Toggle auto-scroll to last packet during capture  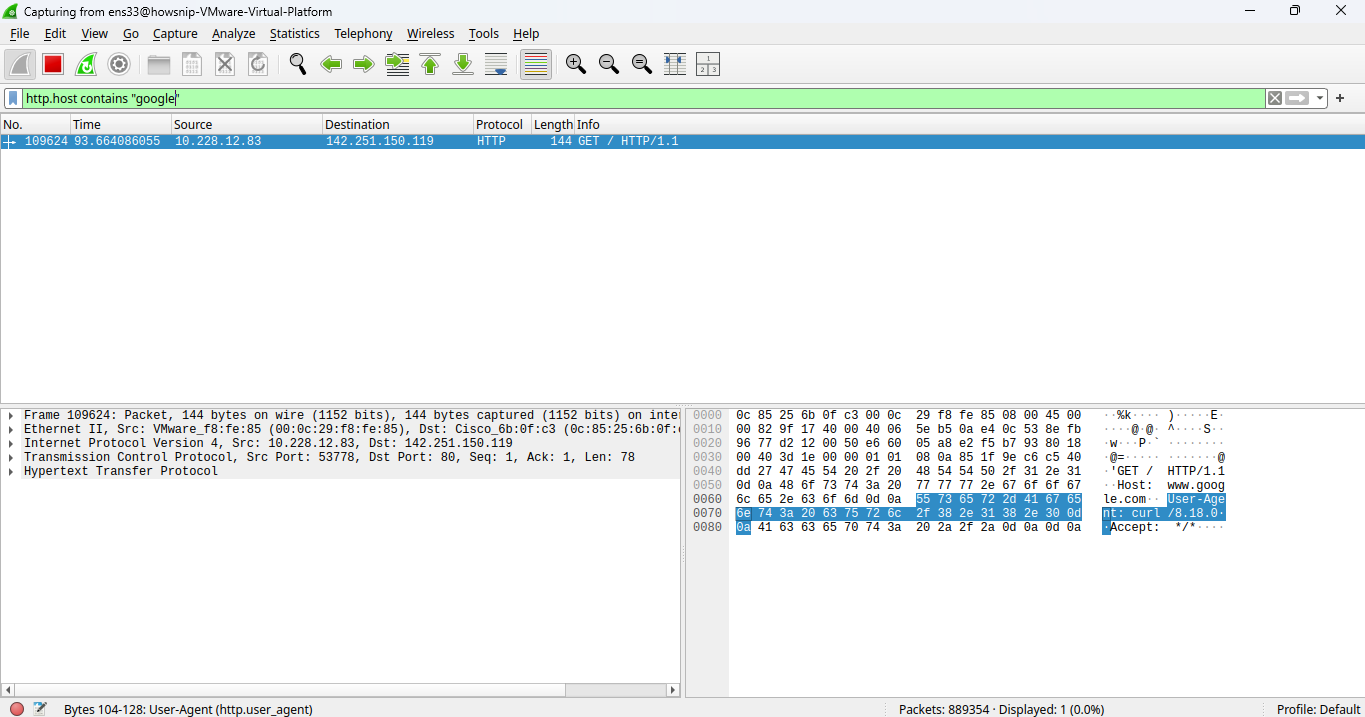click(x=496, y=65)
